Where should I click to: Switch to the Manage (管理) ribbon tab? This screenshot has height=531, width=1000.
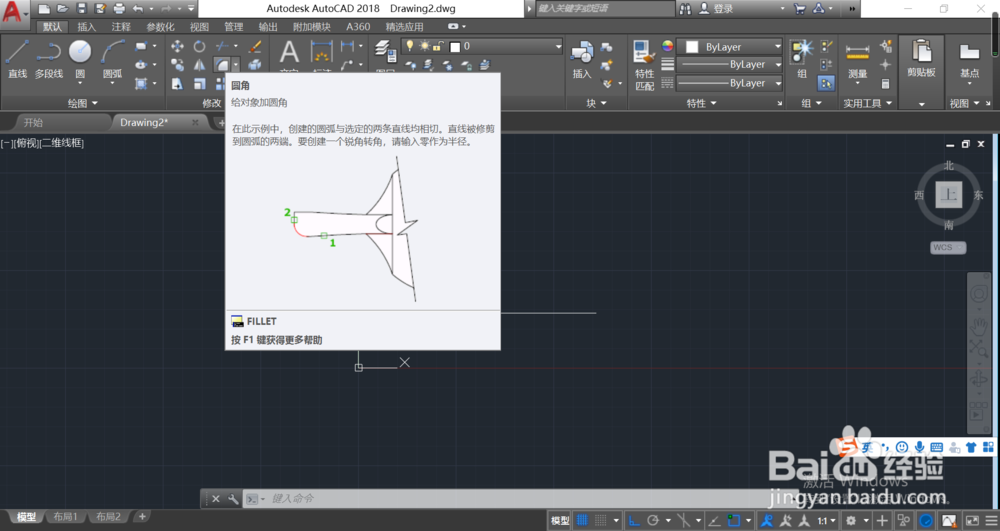pyautogui.click(x=233, y=27)
